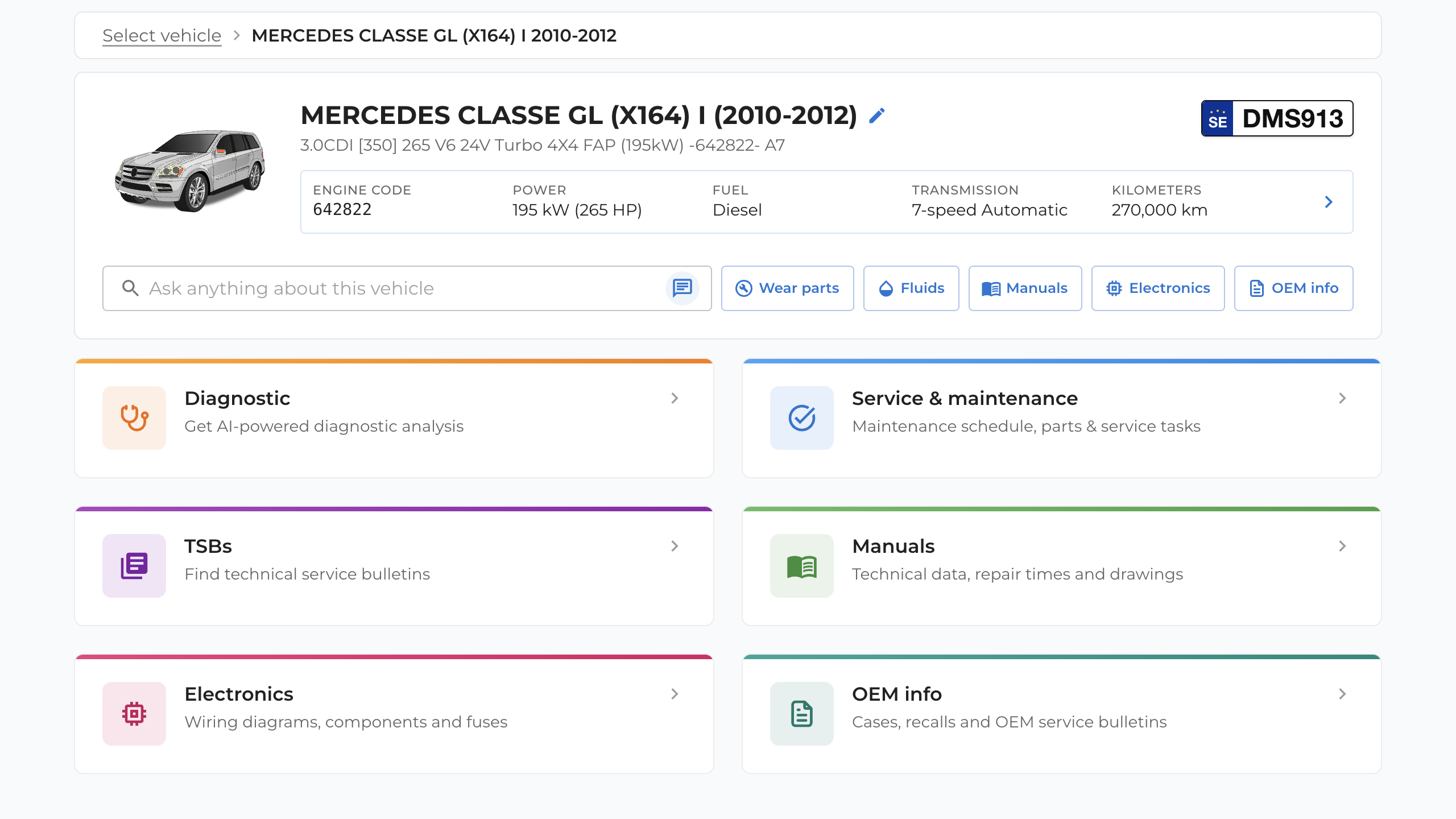The width and height of the screenshot is (1456, 819).
Task: Open the chat message icon in search bar
Action: [x=682, y=288]
